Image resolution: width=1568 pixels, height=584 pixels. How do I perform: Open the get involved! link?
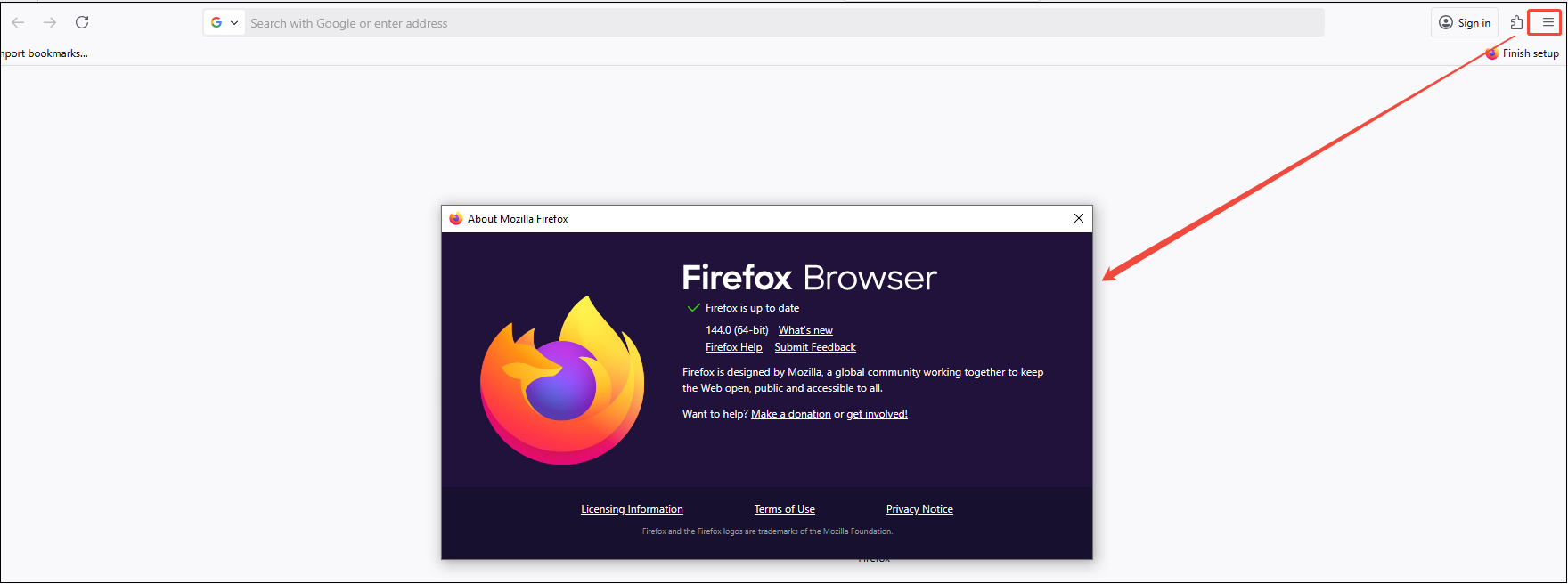(x=877, y=414)
